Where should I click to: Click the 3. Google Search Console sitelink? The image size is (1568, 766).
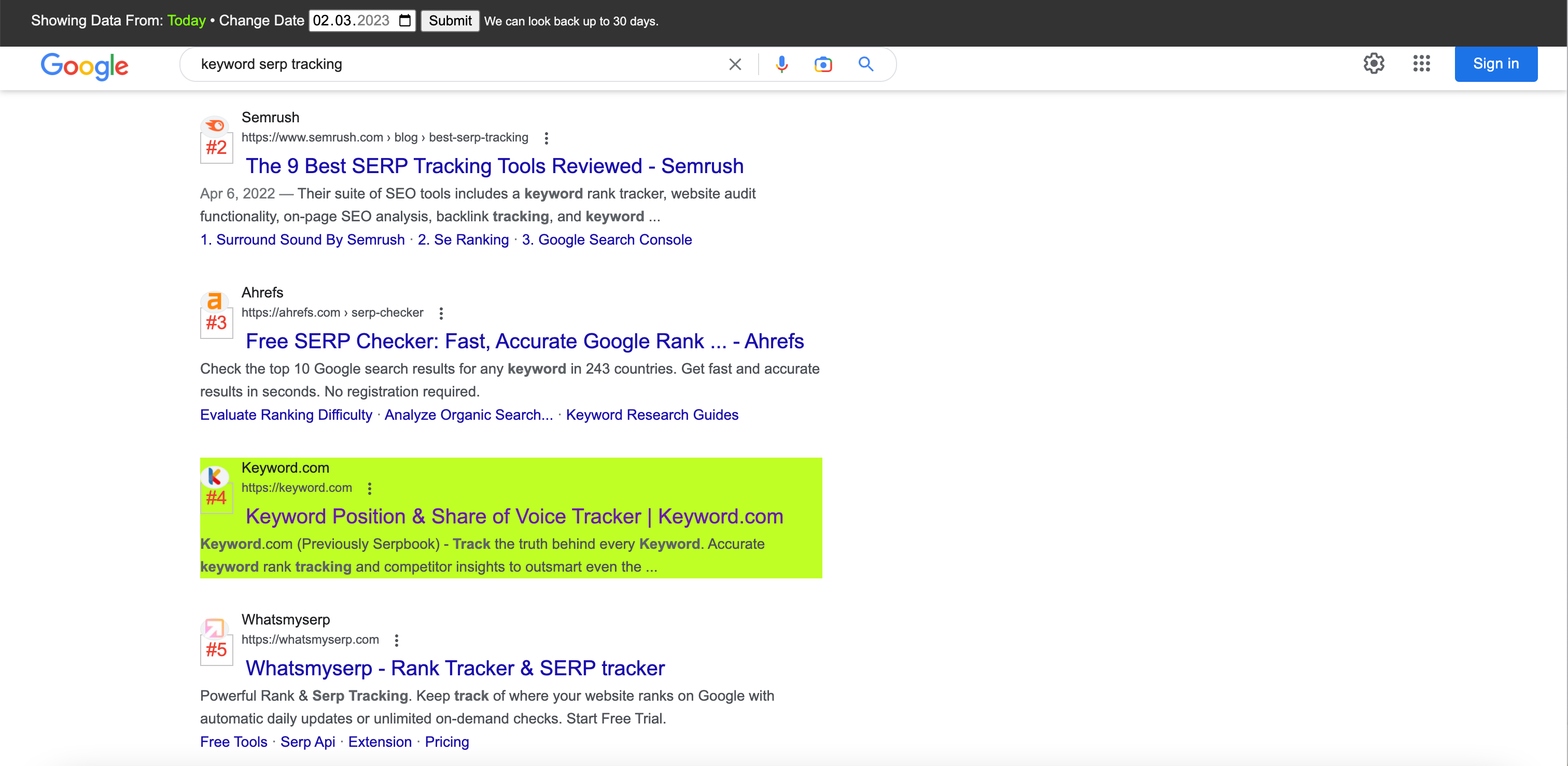[x=607, y=240]
